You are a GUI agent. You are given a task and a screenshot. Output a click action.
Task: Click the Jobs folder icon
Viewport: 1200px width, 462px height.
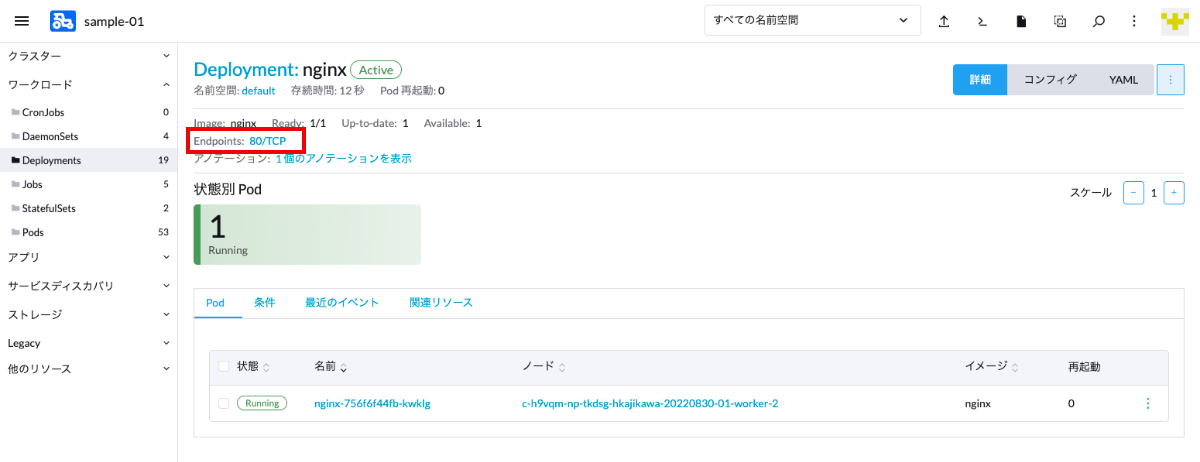(15, 184)
